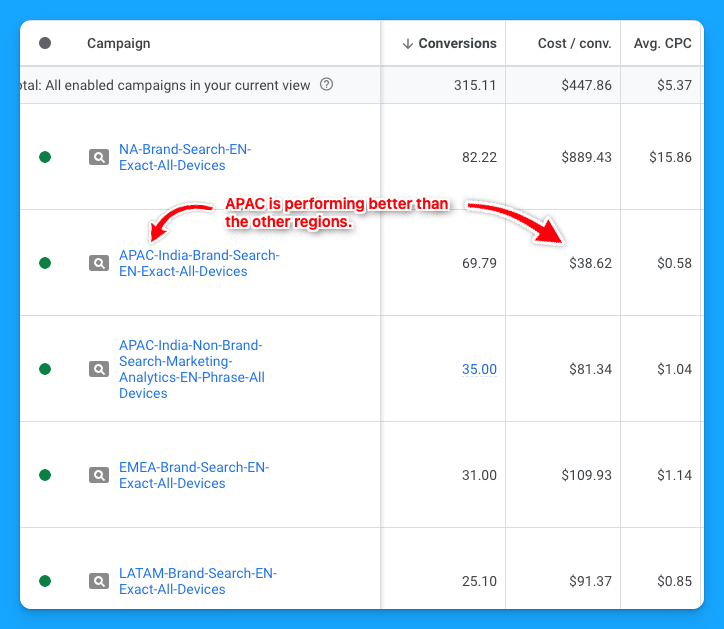Sort by Avg. CPC column header
Viewport: 724px width, 629px height.
tap(663, 43)
